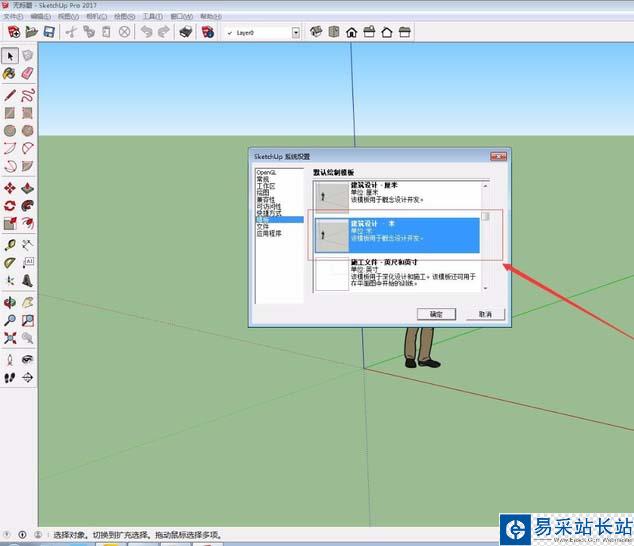Choose the Freehand squiggle tool

27,95
